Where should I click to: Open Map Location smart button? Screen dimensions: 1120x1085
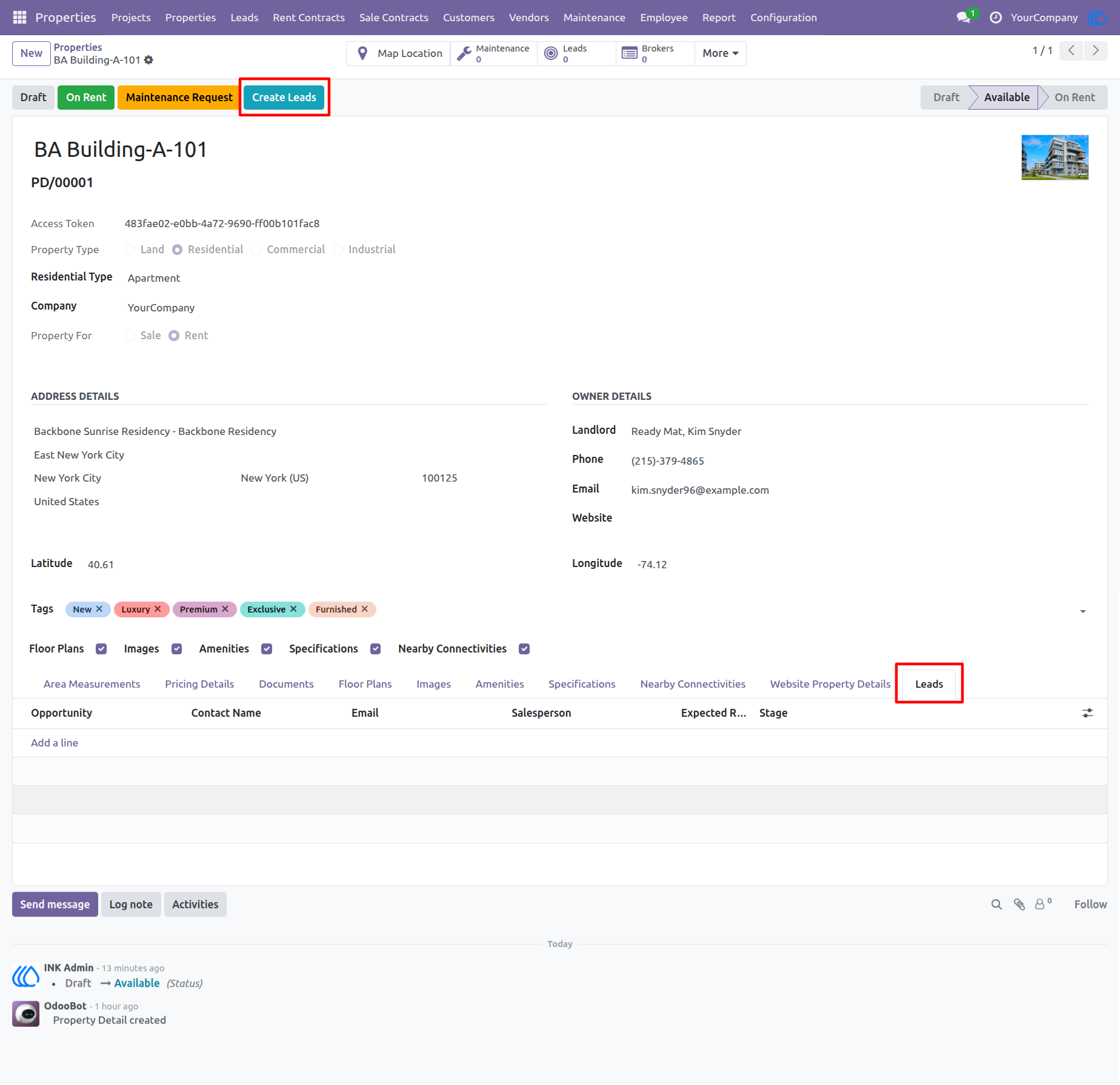click(x=399, y=53)
